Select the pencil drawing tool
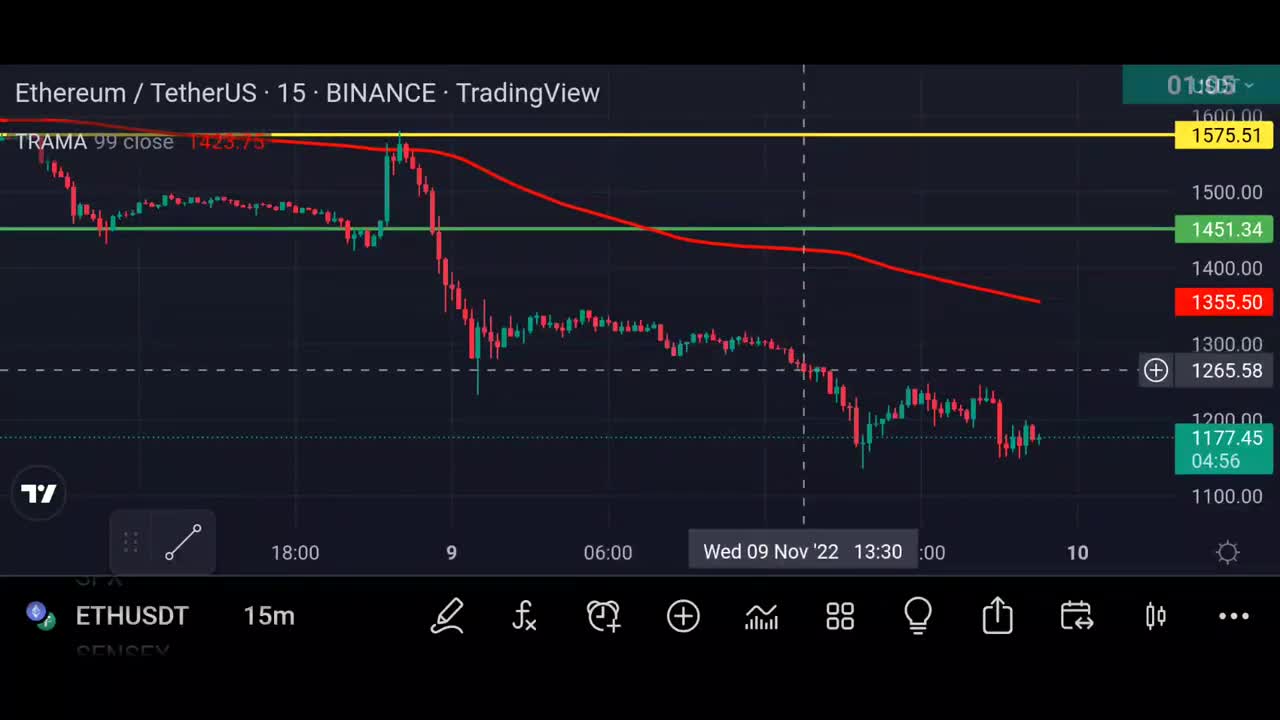Screen dimensions: 1280x720 point(447,616)
